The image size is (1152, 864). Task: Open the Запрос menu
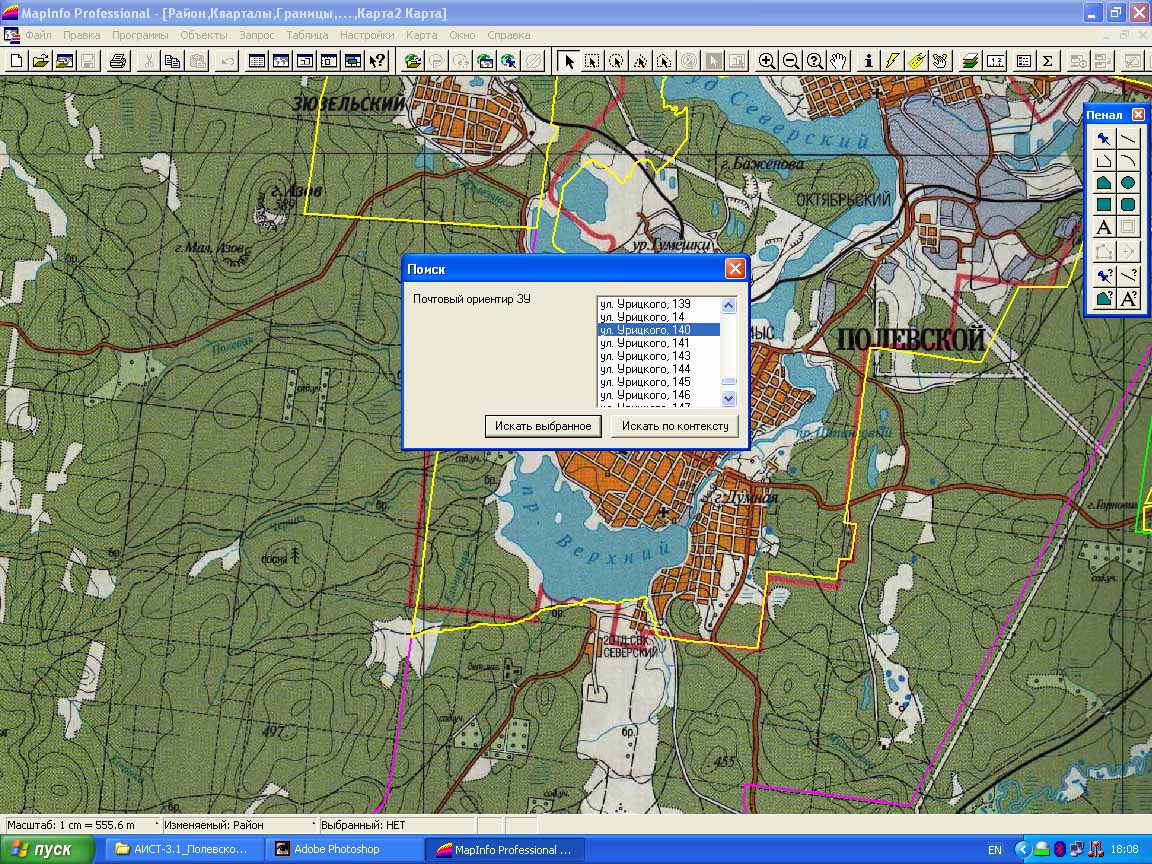click(256, 35)
